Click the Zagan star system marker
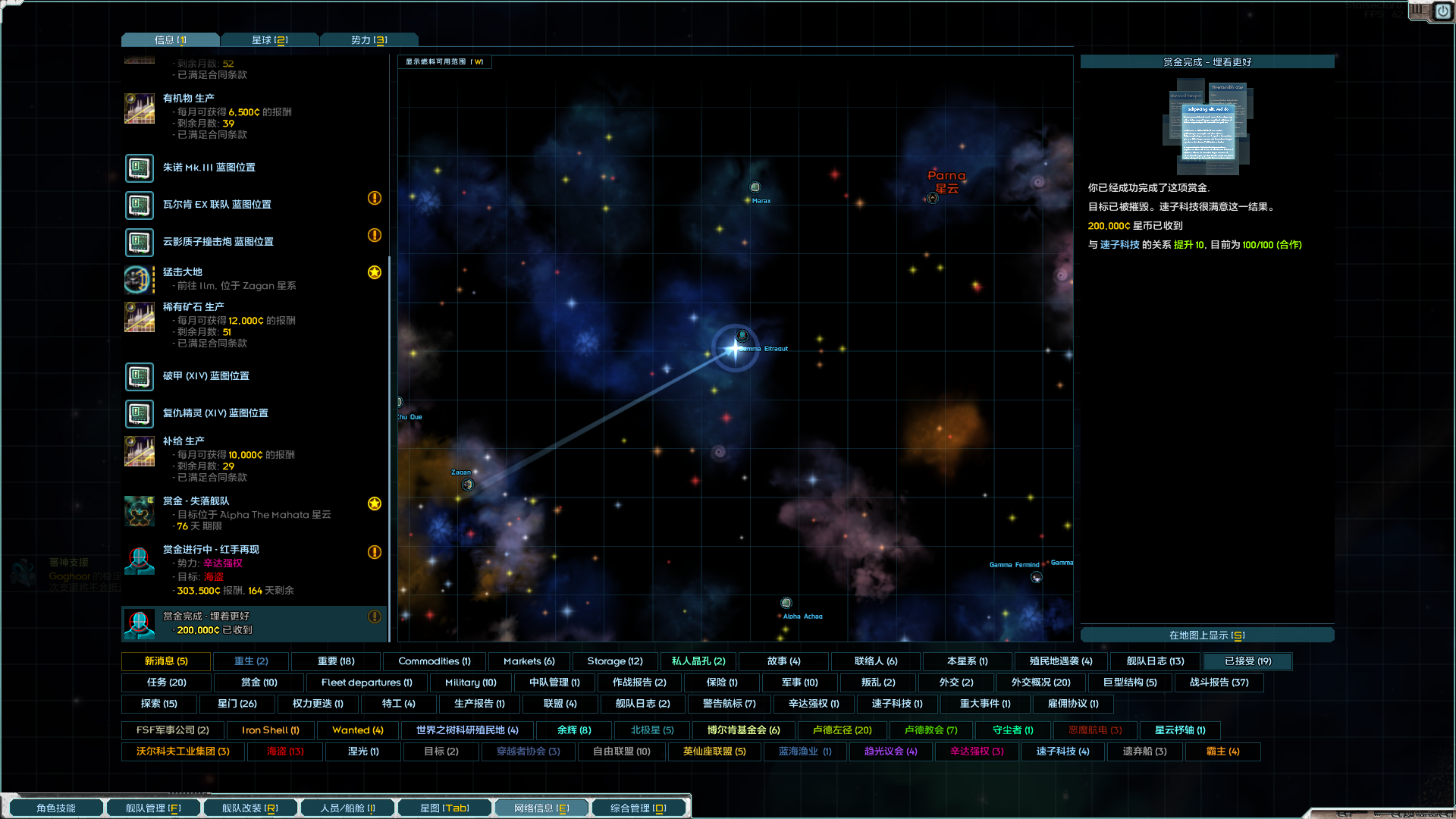This screenshot has height=819, width=1456. tap(467, 484)
